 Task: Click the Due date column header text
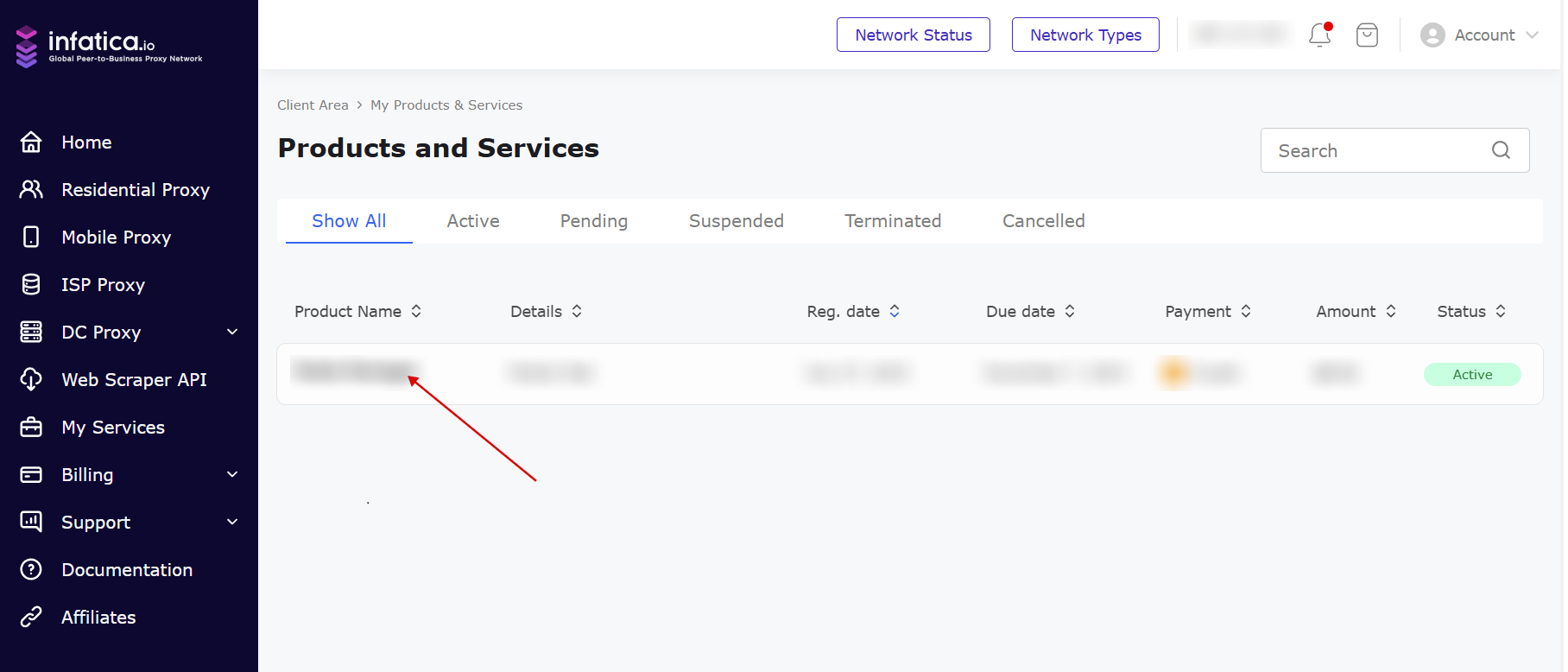1021,311
